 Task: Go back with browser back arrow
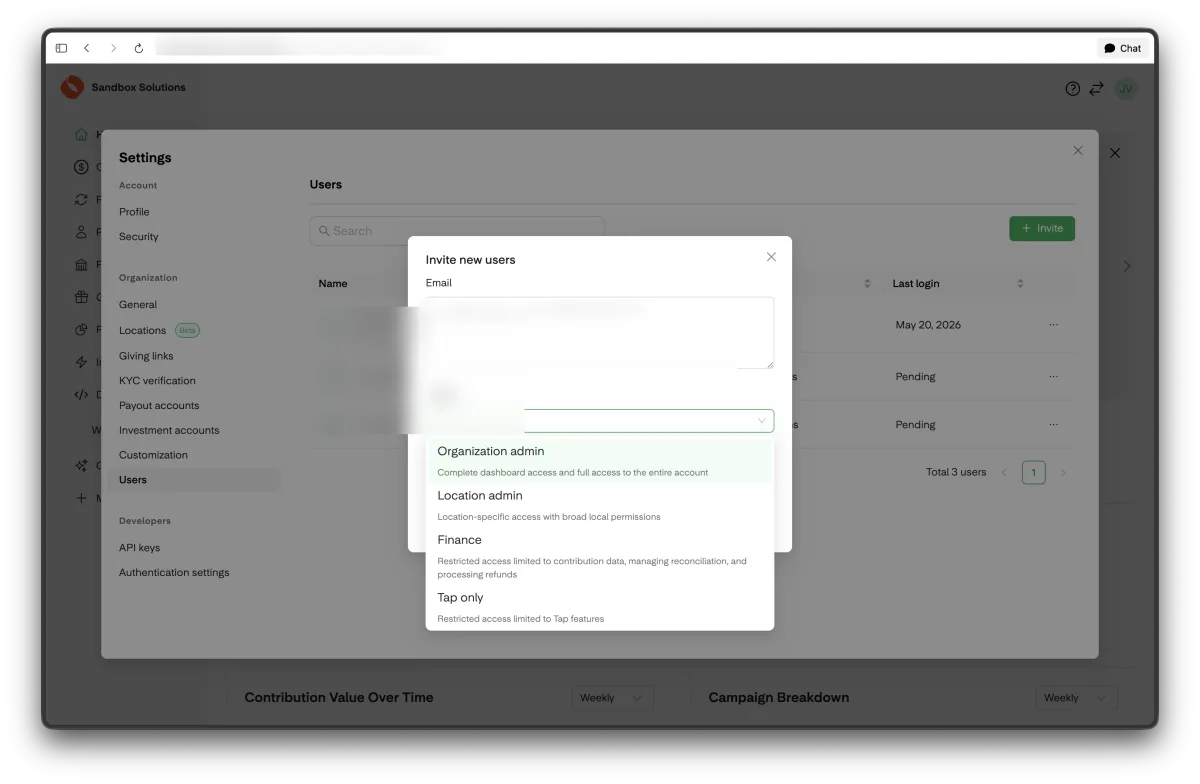(x=87, y=48)
